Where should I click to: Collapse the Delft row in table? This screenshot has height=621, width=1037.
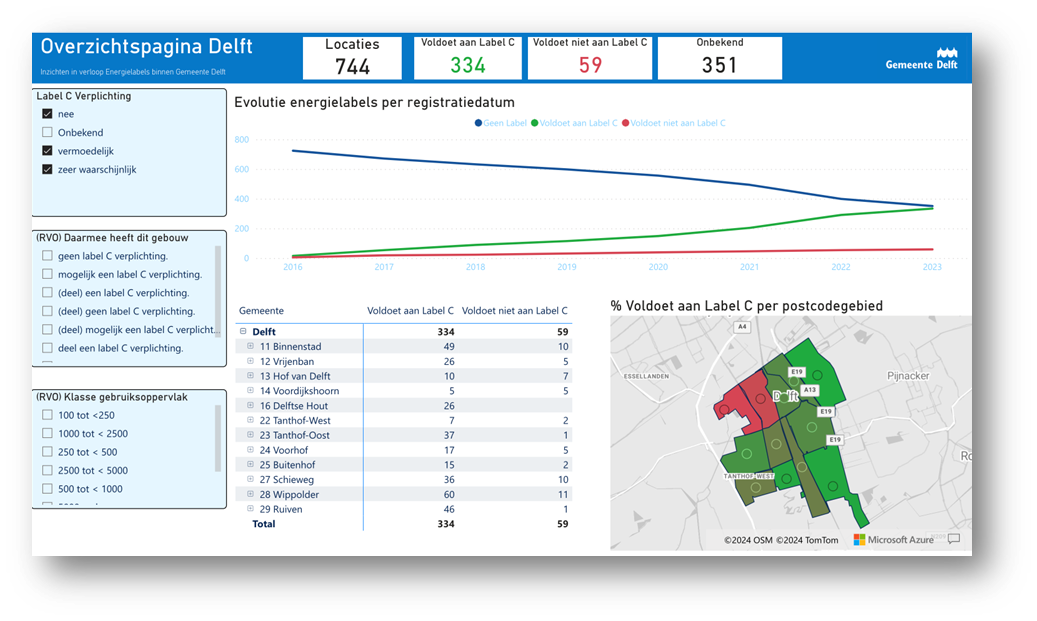[x=243, y=332]
